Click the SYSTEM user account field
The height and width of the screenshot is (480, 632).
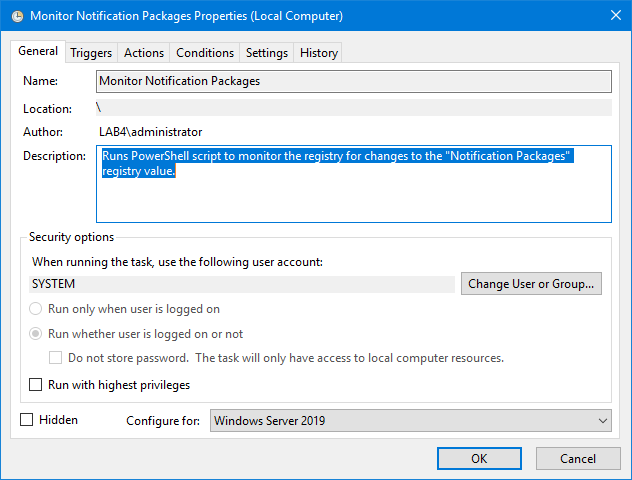pos(242,284)
